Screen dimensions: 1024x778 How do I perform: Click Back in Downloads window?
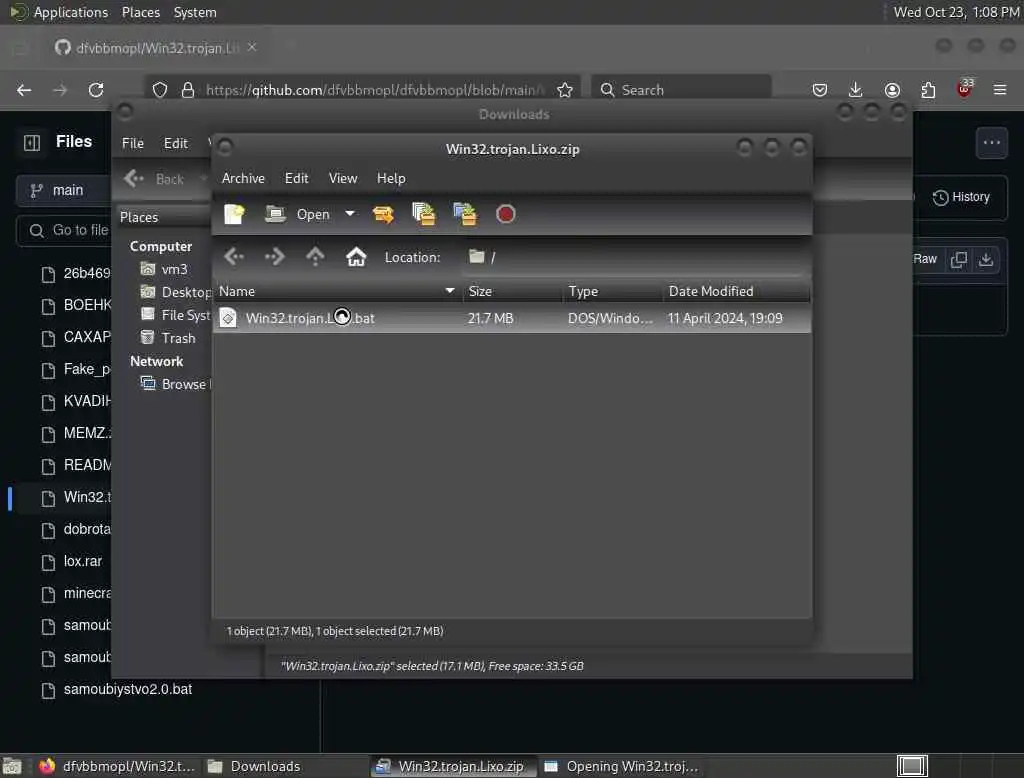[154, 178]
